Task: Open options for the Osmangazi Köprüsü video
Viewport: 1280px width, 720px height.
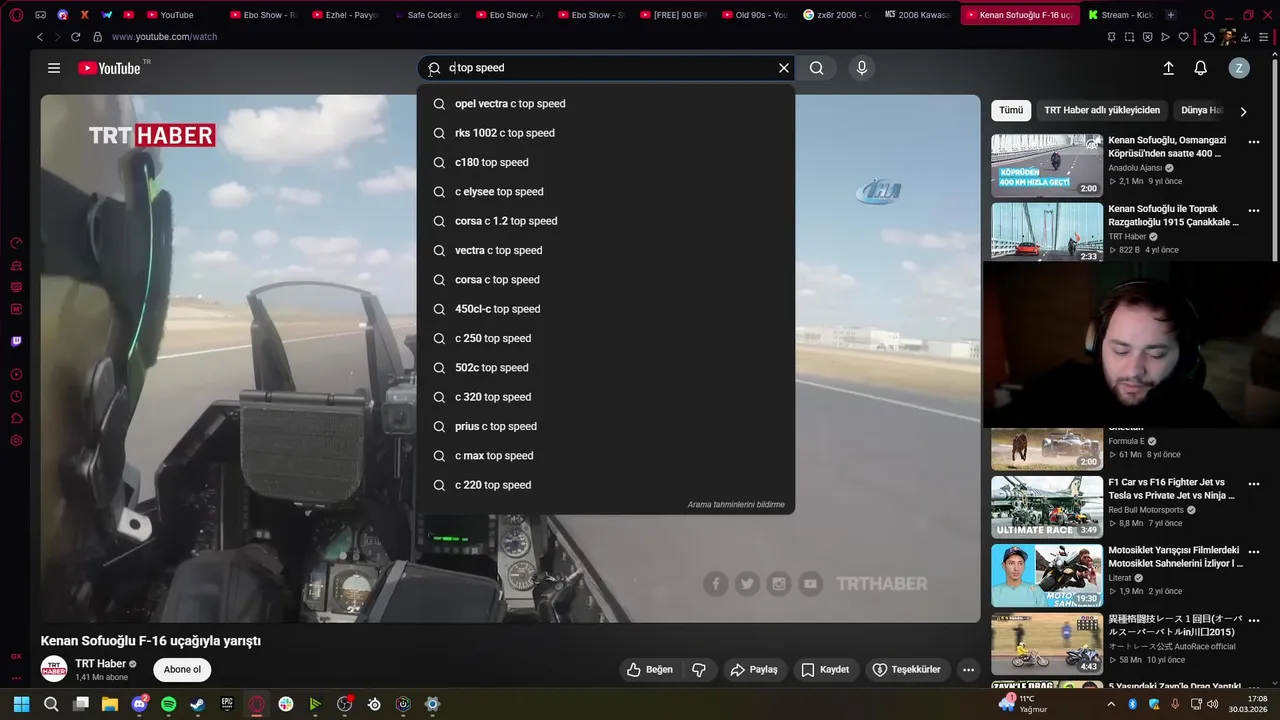Action: point(1254,142)
